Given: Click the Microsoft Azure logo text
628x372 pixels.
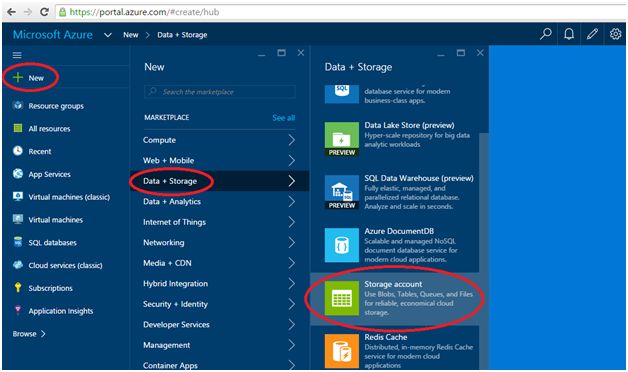Looking at the screenshot, I should click(x=53, y=34).
